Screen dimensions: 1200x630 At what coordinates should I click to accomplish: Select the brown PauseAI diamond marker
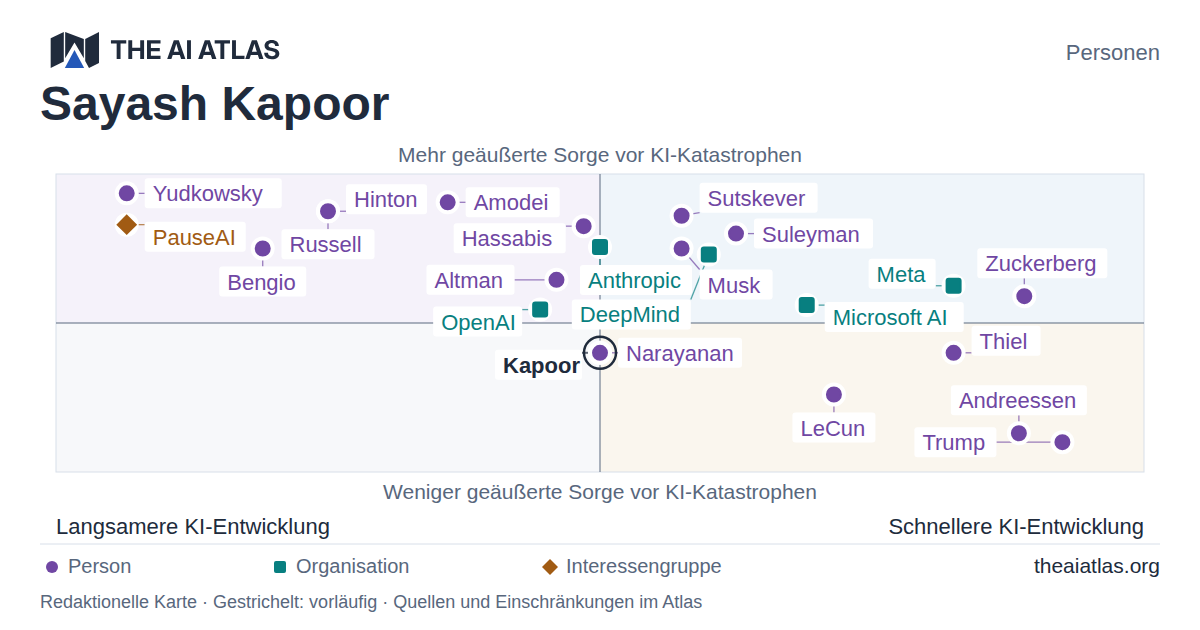pos(126,224)
